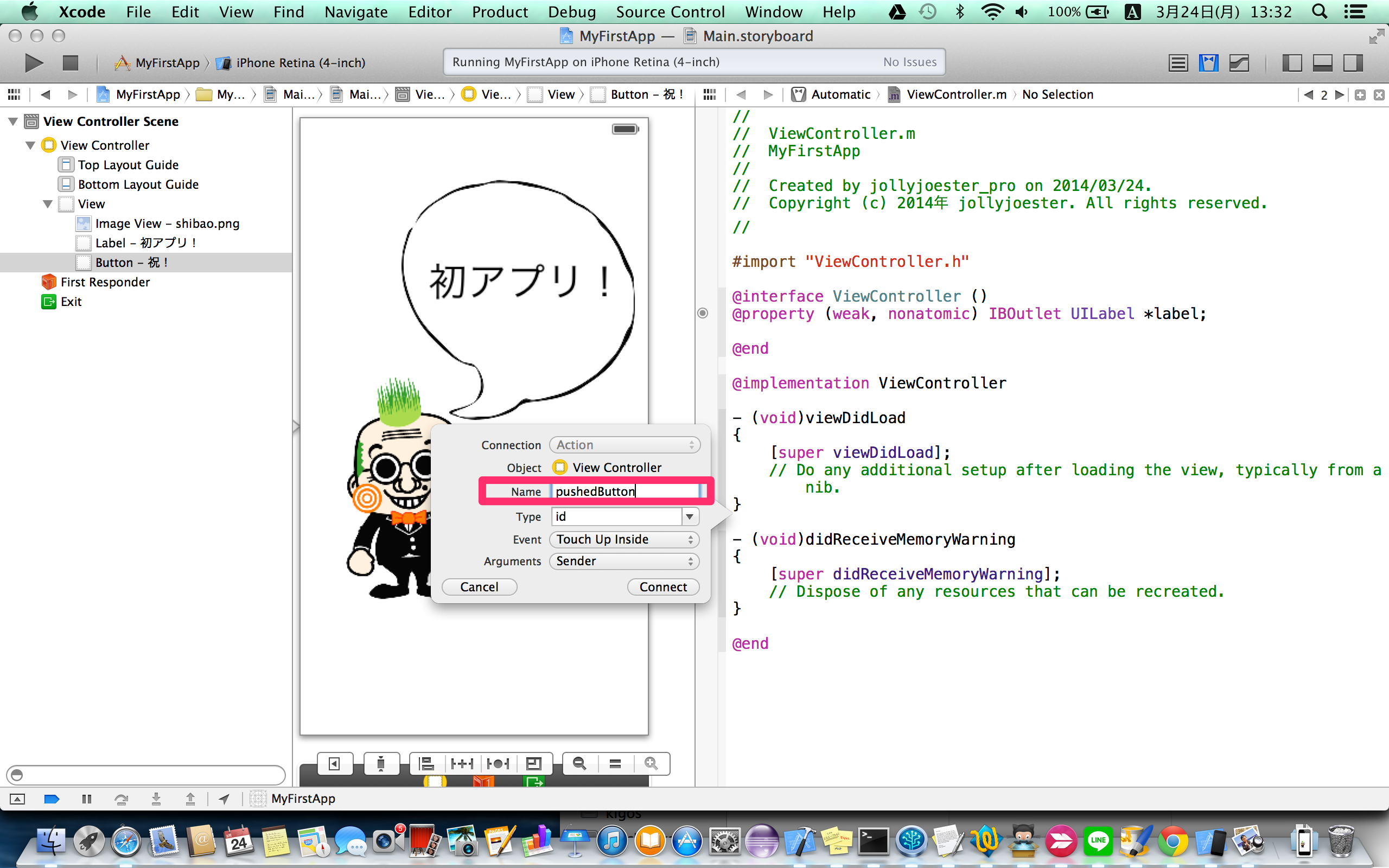This screenshot has width=1389, height=868.
Task: Toggle the Debug area bottom panel
Action: tap(1322, 62)
